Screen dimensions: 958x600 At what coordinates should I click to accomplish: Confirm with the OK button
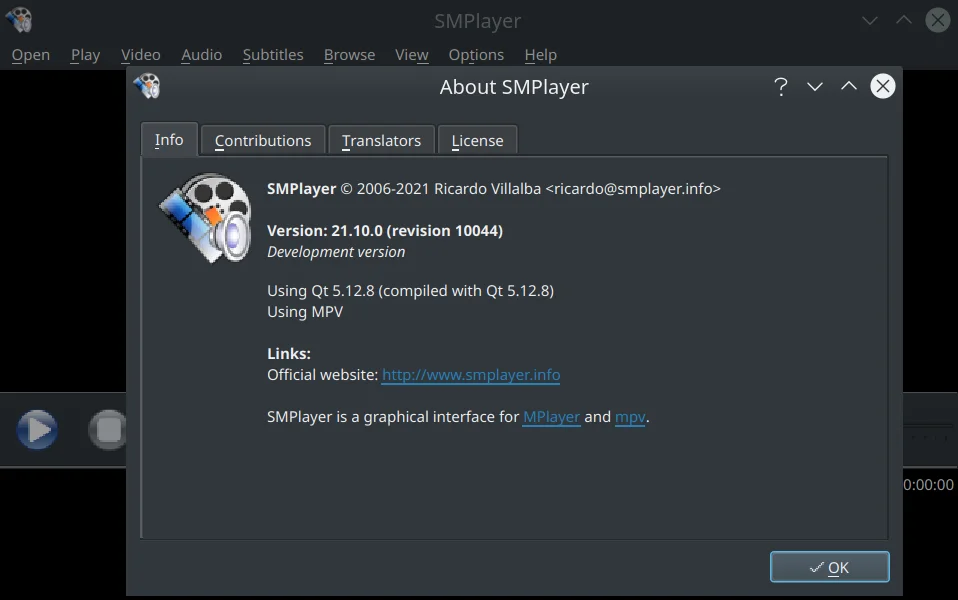tap(830, 567)
